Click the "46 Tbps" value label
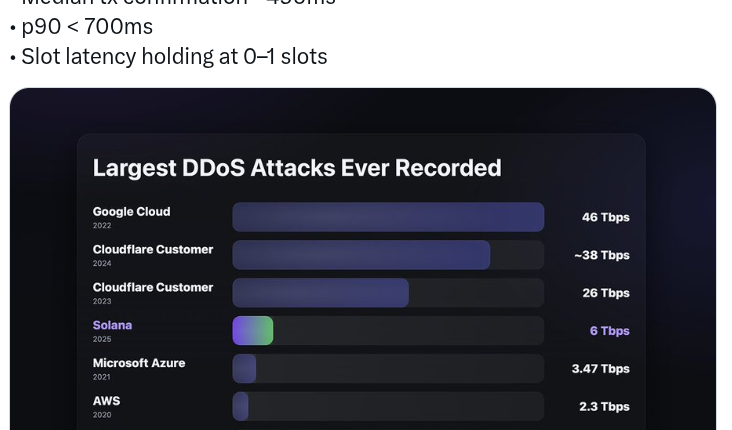 pyautogui.click(x=605, y=217)
